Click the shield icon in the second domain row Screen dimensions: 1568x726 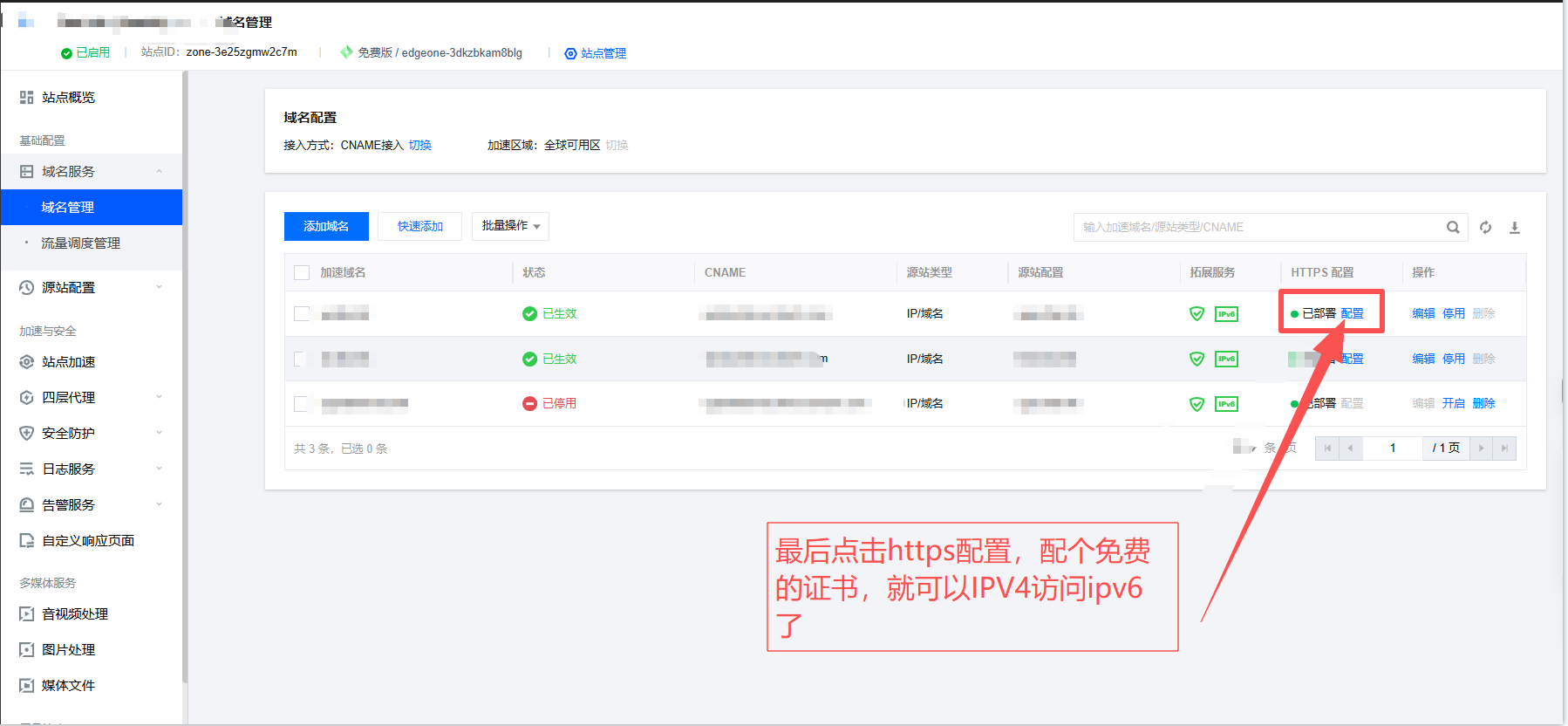pyautogui.click(x=1197, y=359)
